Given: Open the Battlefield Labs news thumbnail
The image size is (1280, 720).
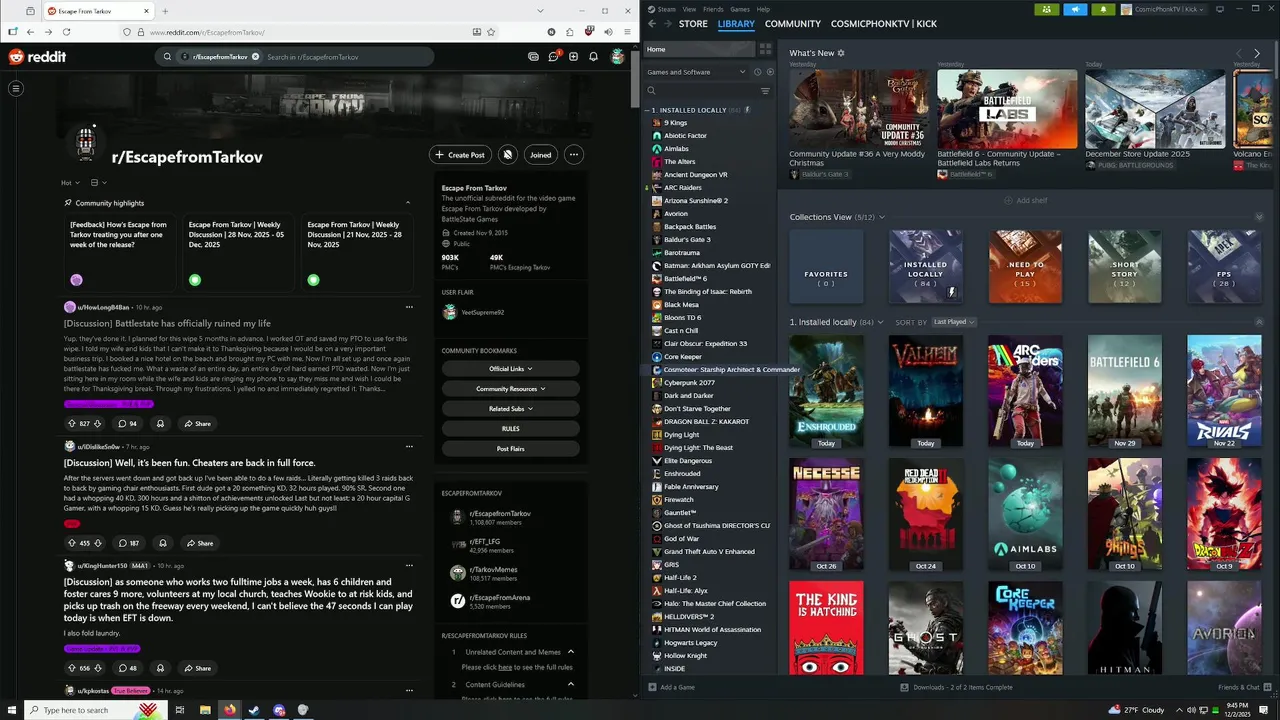Looking at the screenshot, I should point(1007,109).
